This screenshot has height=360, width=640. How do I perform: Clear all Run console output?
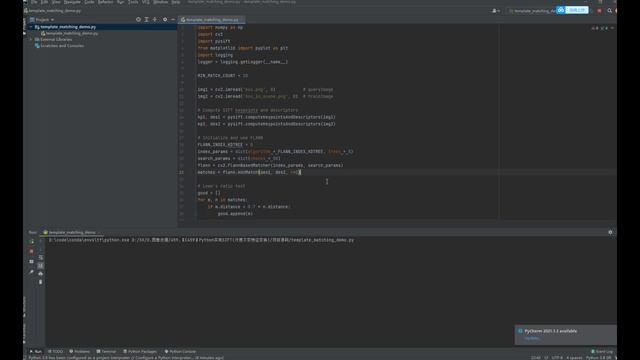point(40,282)
